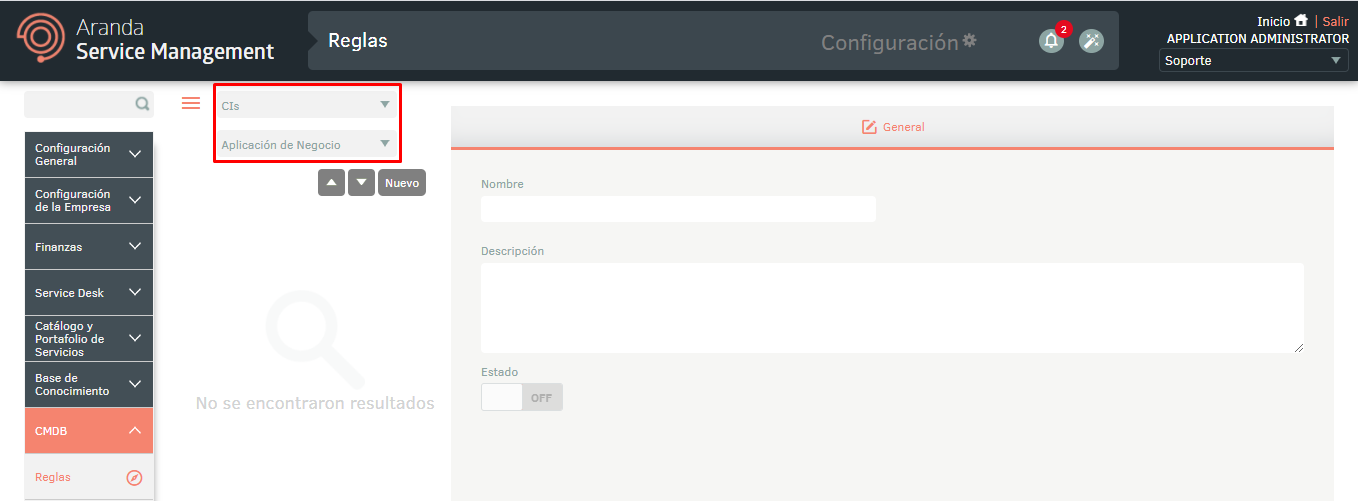Open the Aplicación de Negocio dropdown
1358x501 pixels.
[306, 144]
